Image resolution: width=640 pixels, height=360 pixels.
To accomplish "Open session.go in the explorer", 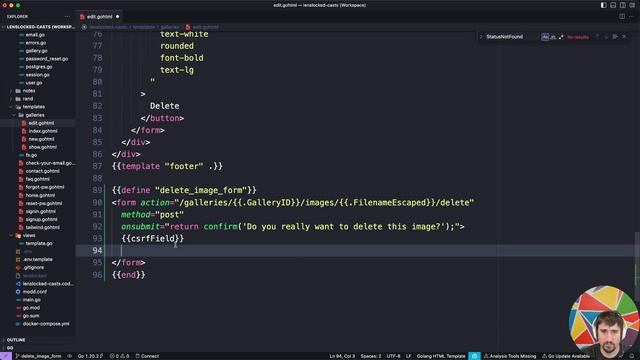I will tap(38, 75).
